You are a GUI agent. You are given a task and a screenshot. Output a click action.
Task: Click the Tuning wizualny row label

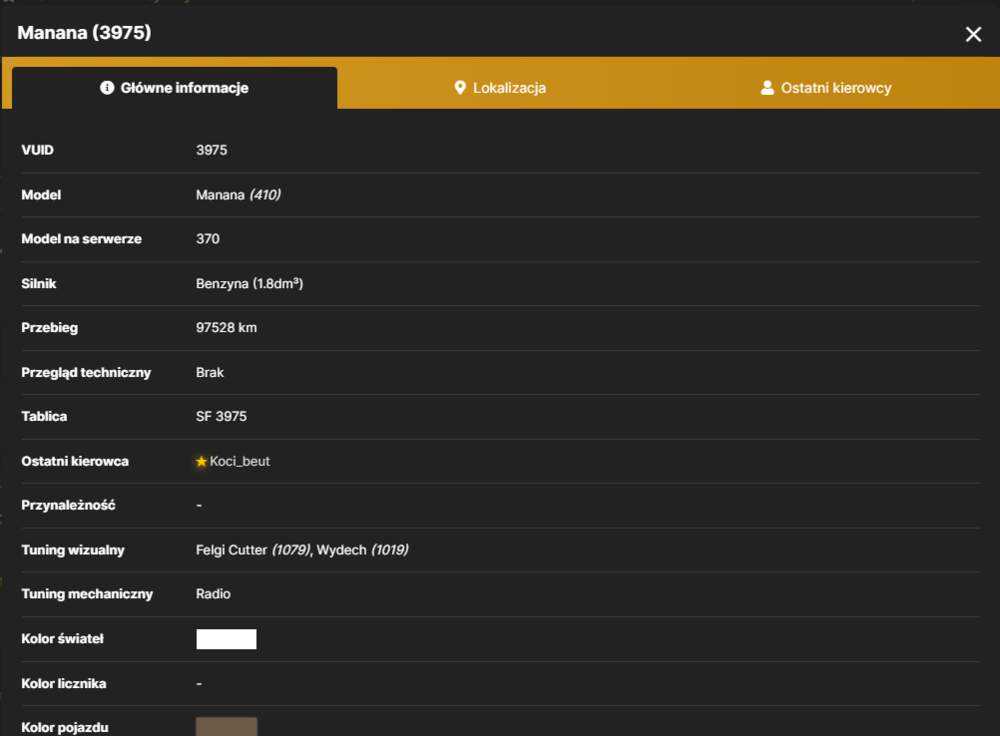click(x=73, y=550)
